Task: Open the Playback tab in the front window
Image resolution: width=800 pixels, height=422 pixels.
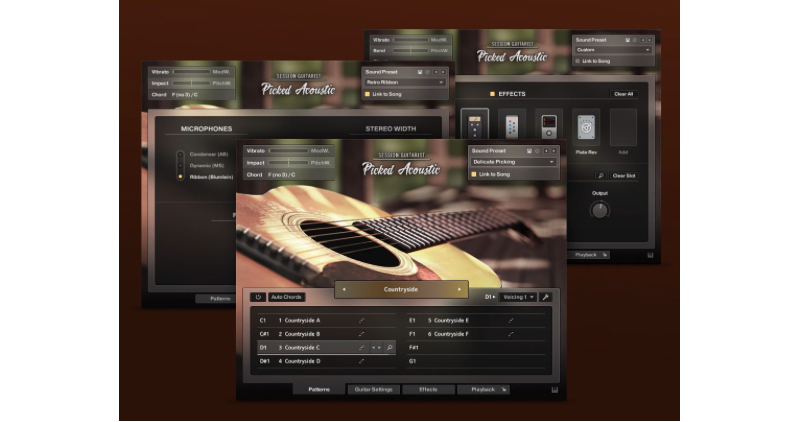Action: pos(483,389)
